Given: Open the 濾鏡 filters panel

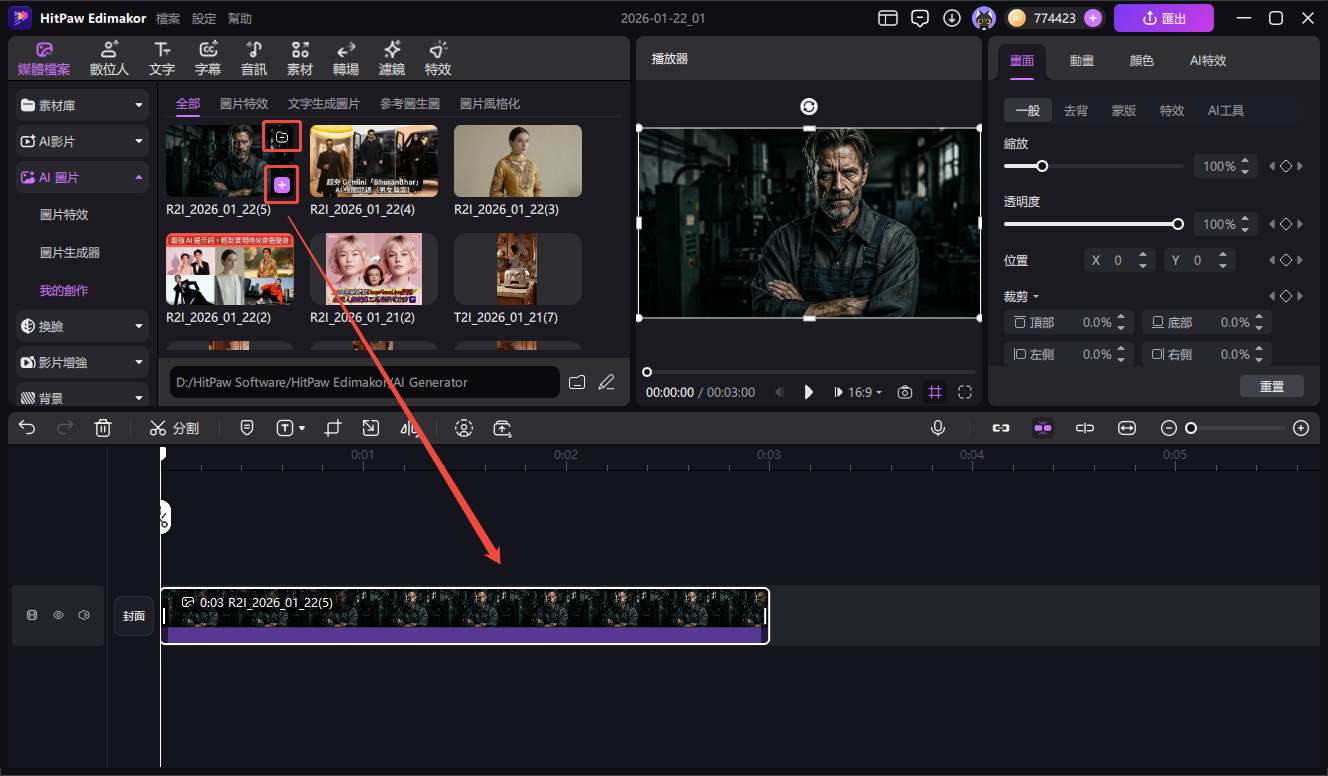Looking at the screenshot, I should pos(392,59).
